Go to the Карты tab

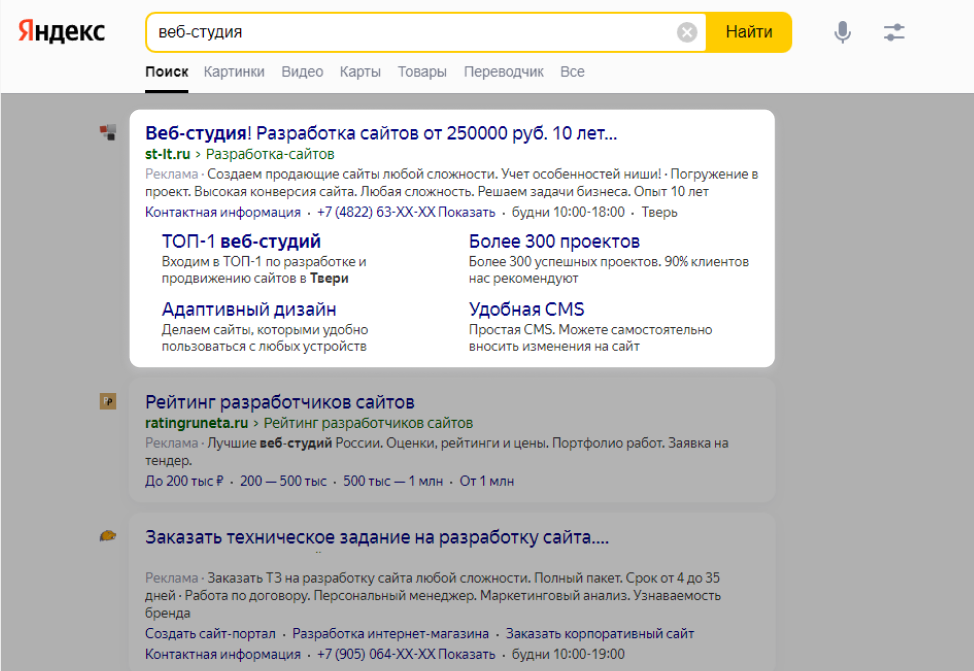click(x=360, y=72)
